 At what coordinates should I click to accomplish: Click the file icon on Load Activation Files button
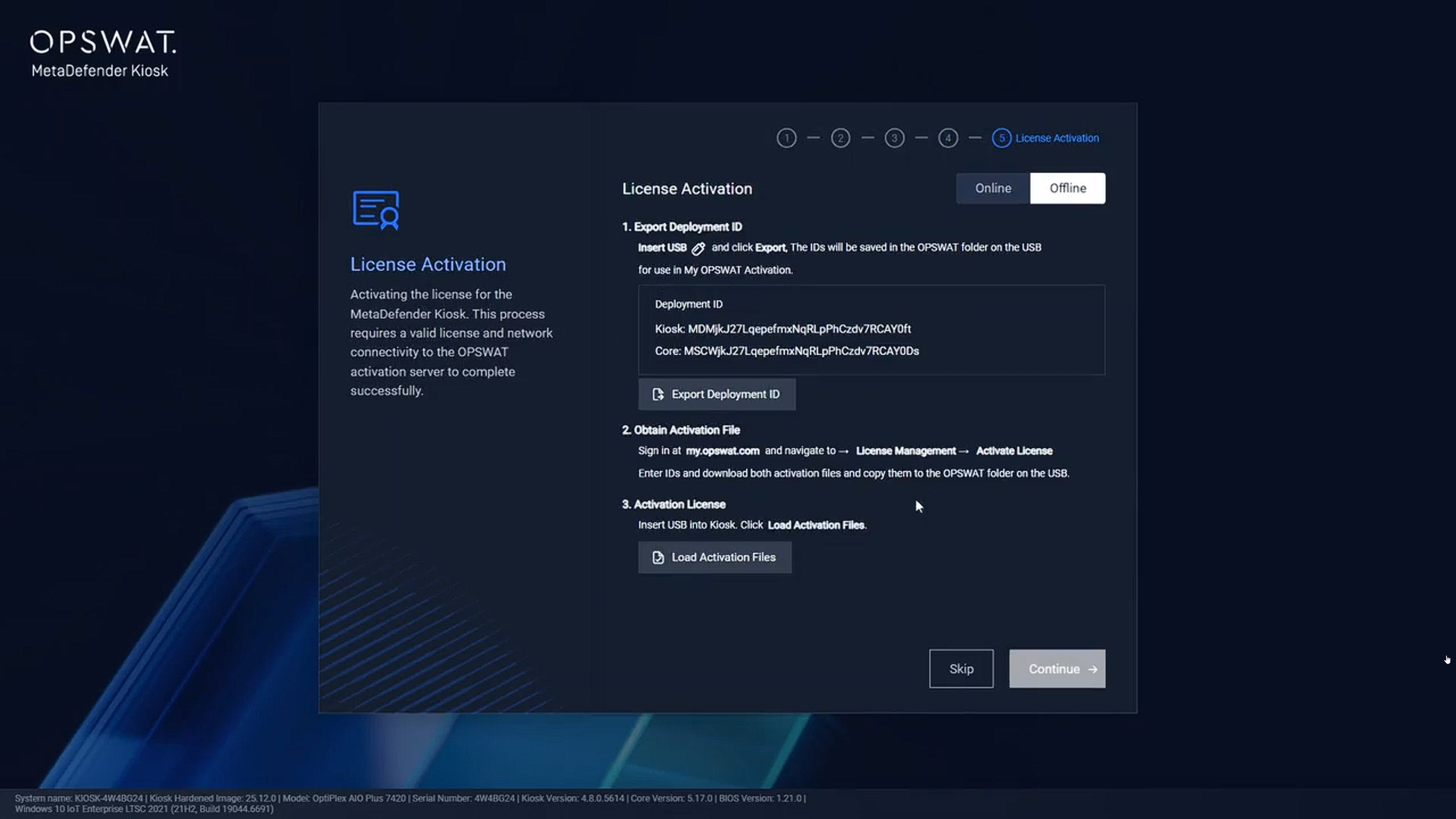coord(658,557)
